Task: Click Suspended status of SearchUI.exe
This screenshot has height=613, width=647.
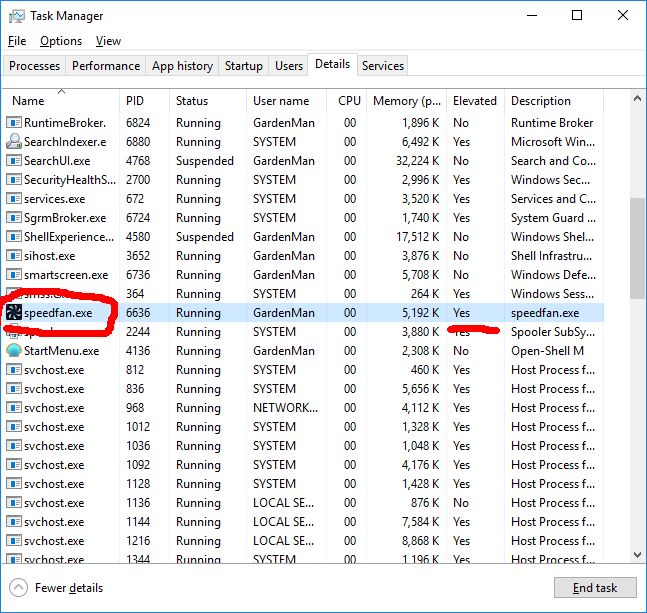Action: [x=205, y=161]
